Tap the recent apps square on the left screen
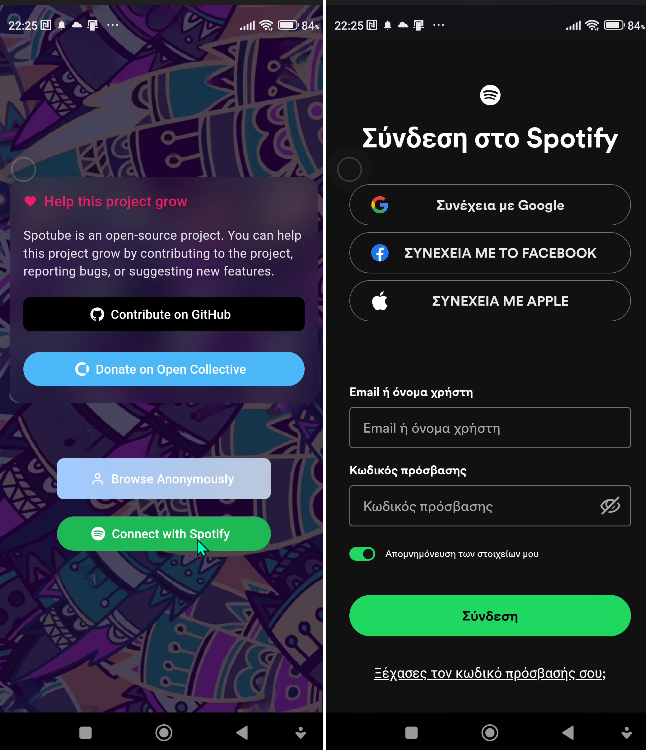Image resolution: width=646 pixels, height=750 pixels. (85, 733)
